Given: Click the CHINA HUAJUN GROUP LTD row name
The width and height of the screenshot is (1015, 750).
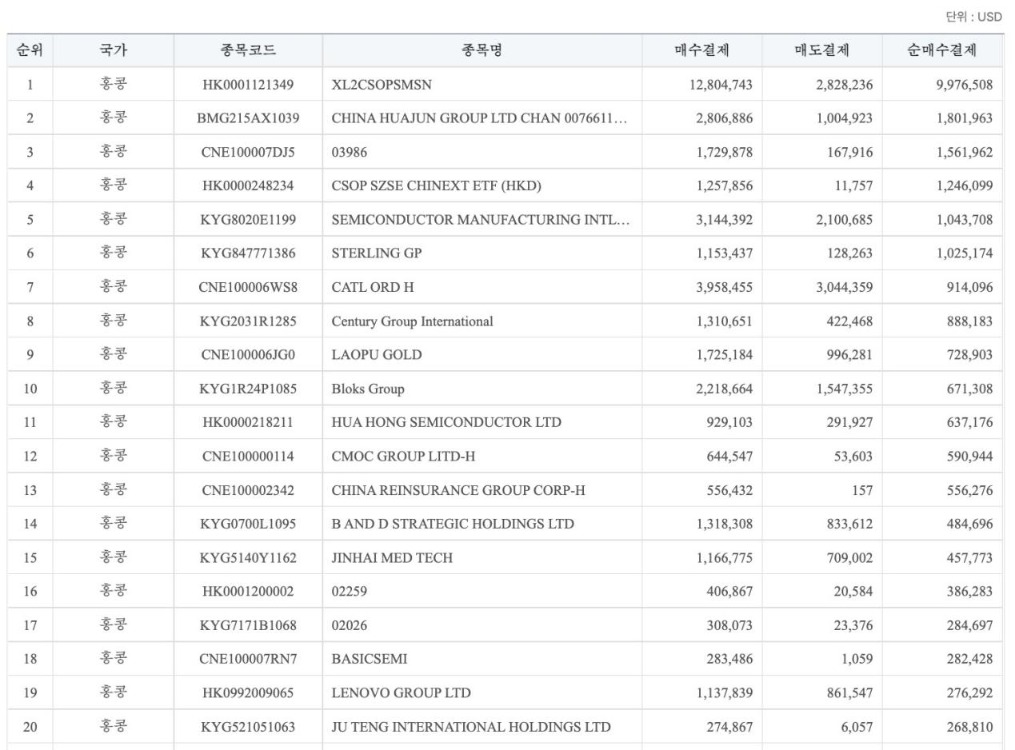Looking at the screenshot, I should coord(479,118).
